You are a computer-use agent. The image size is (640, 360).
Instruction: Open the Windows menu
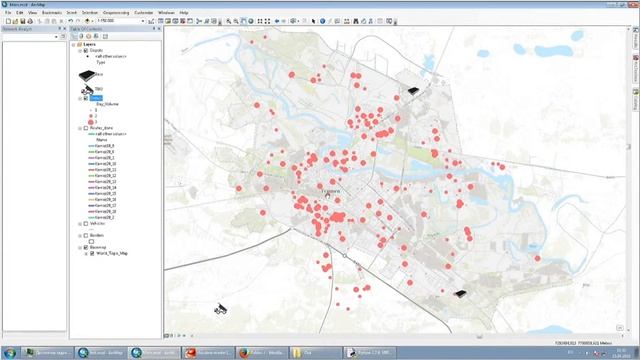(x=167, y=13)
